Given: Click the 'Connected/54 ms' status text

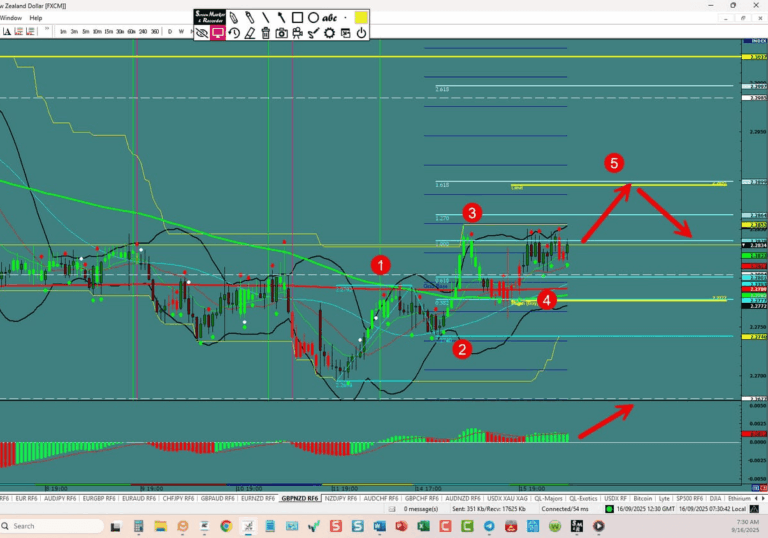Looking at the screenshot, I should click(x=565, y=509).
